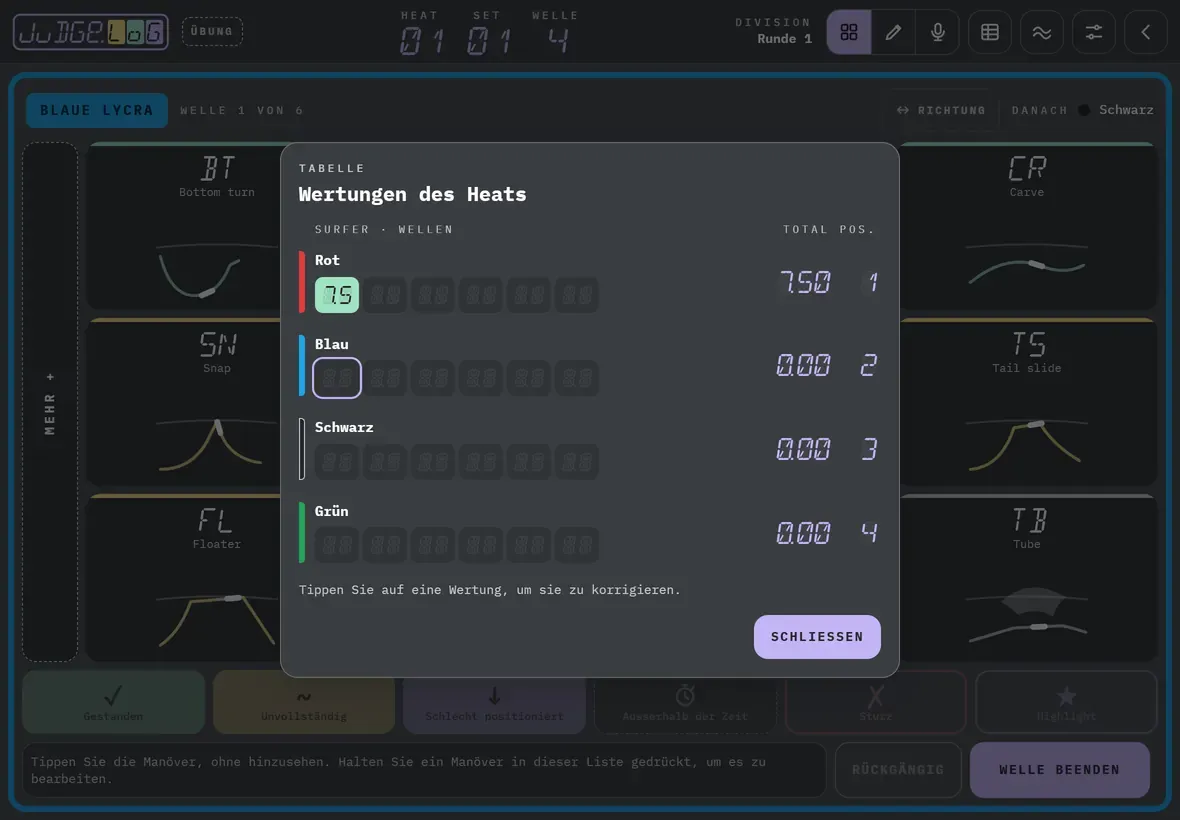Image resolution: width=1180 pixels, height=820 pixels.
Task: Mark maneuver as Unvollständig
Action: coord(304,702)
